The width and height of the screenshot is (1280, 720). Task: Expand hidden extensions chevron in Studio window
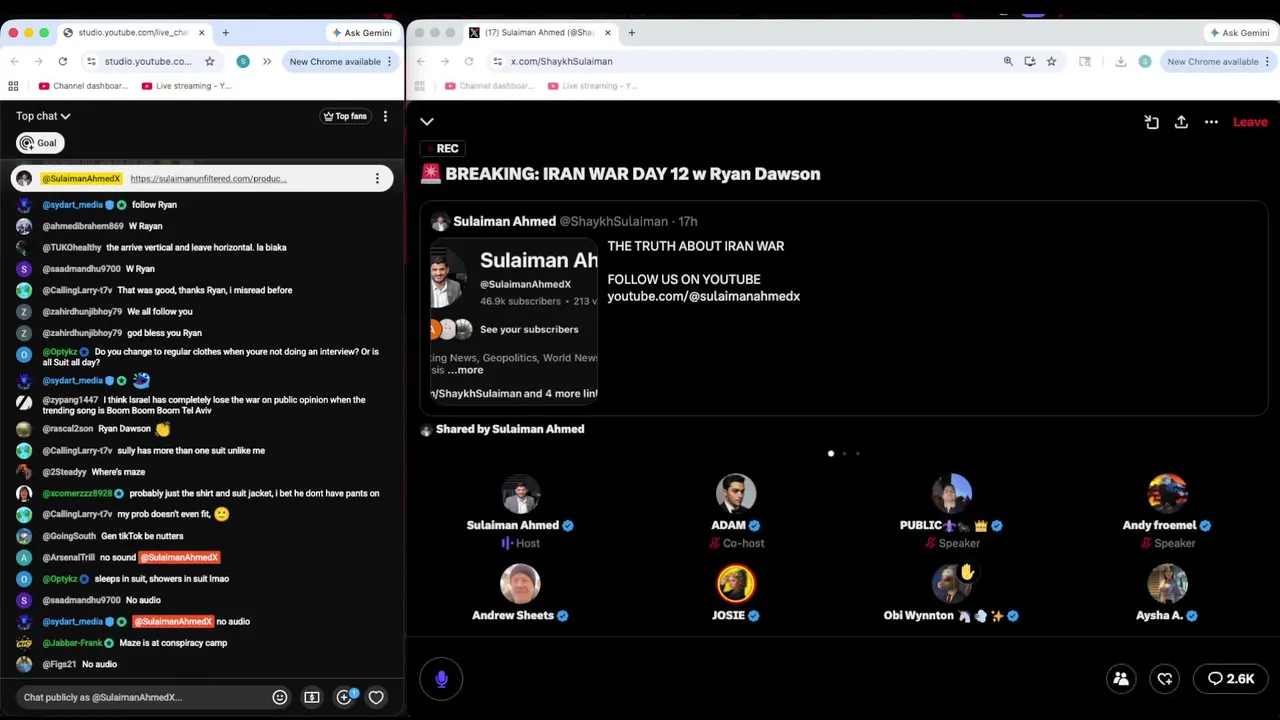tap(267, 61)
